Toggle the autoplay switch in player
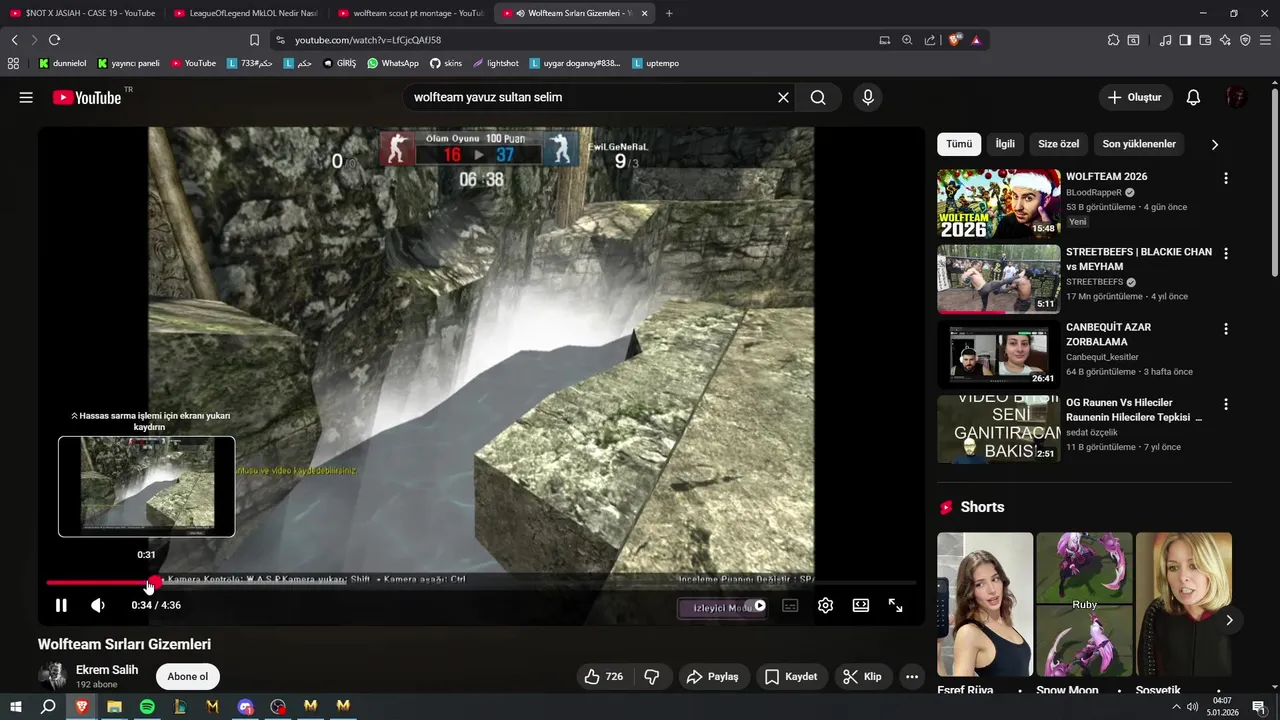The height and width of the screenshot is (720, 1280). coord(752,605)
